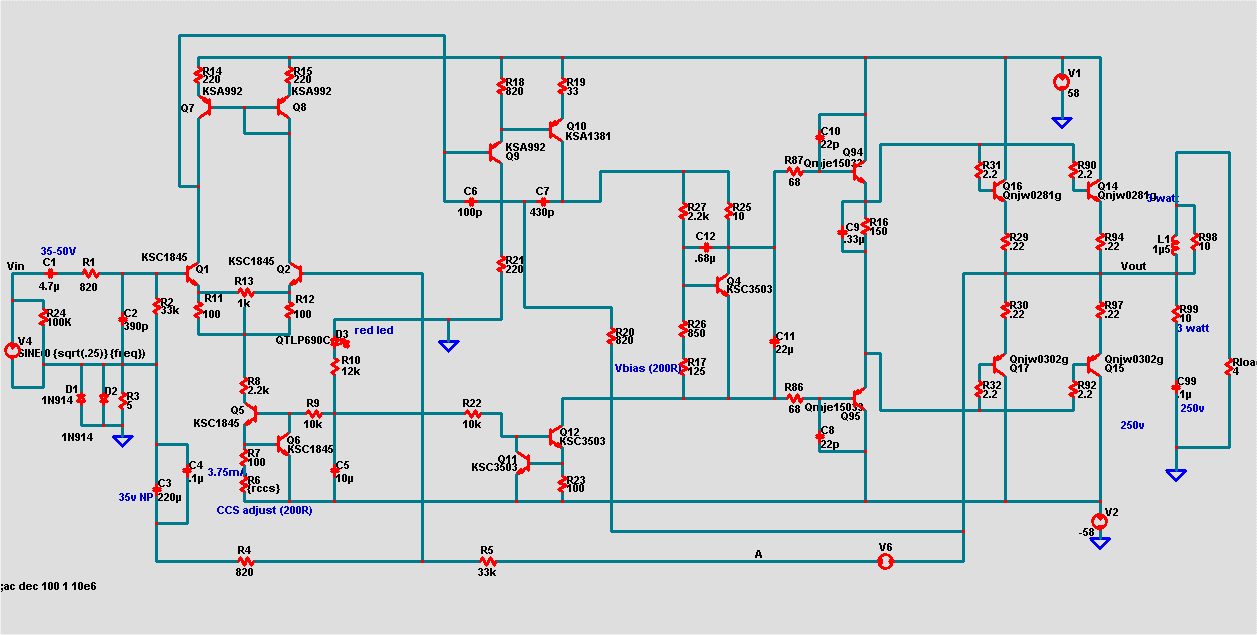Select feedback capacitor C3 220µ
This screenshot has height=635, width=1257.
157,488
